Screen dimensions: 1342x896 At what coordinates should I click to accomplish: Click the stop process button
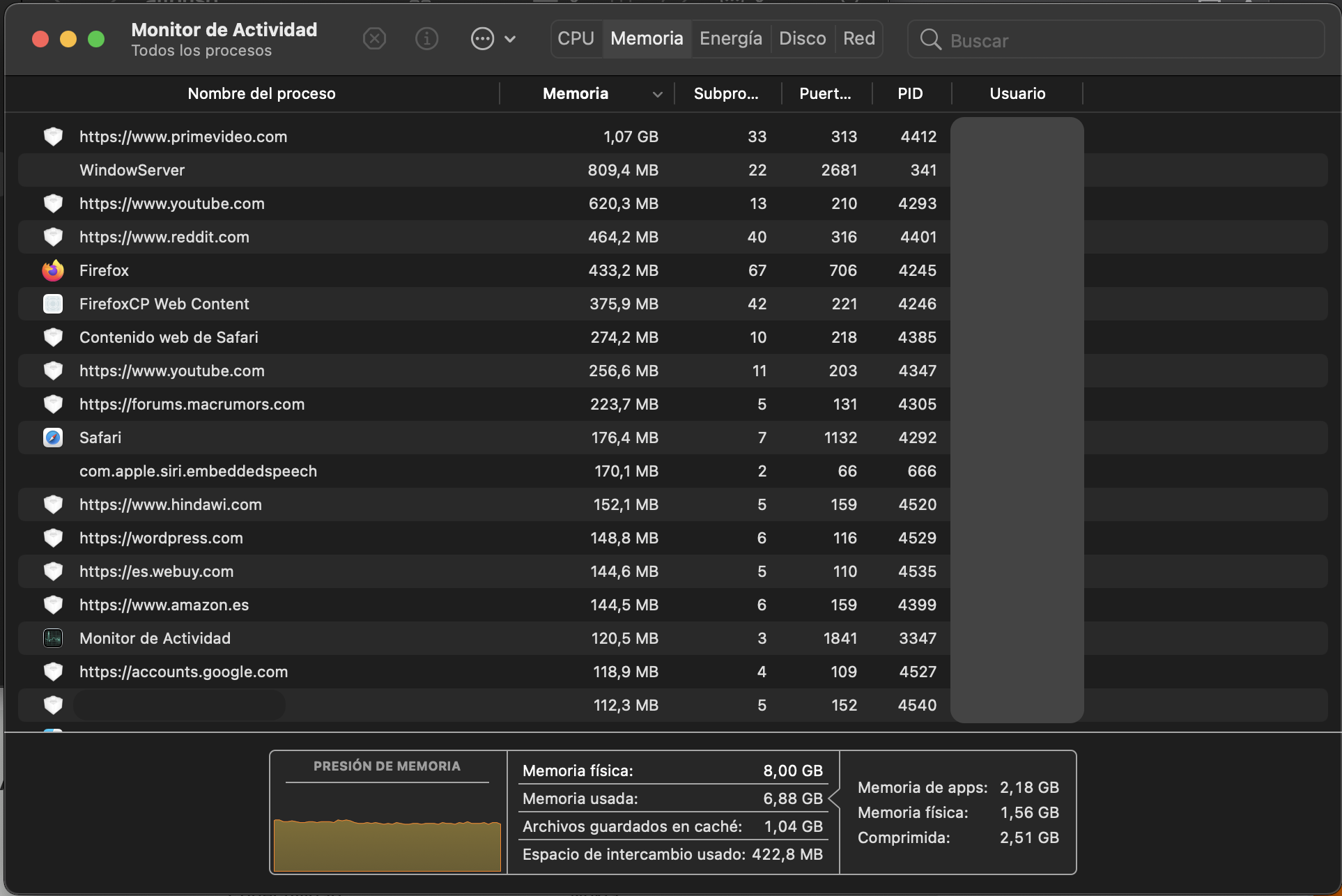click(x=374, y=39)
